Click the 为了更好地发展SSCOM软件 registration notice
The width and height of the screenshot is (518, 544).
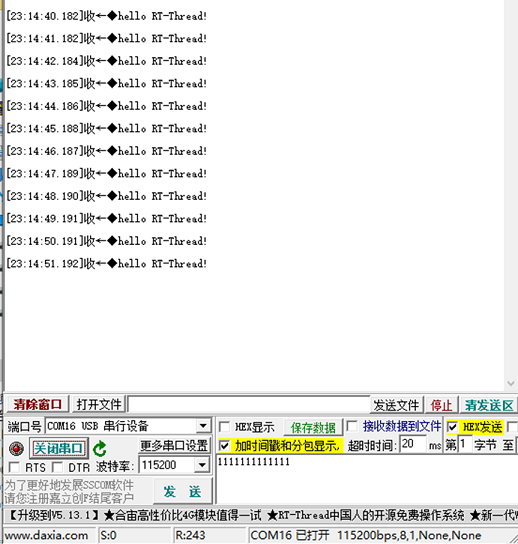[x=69, y=485]
